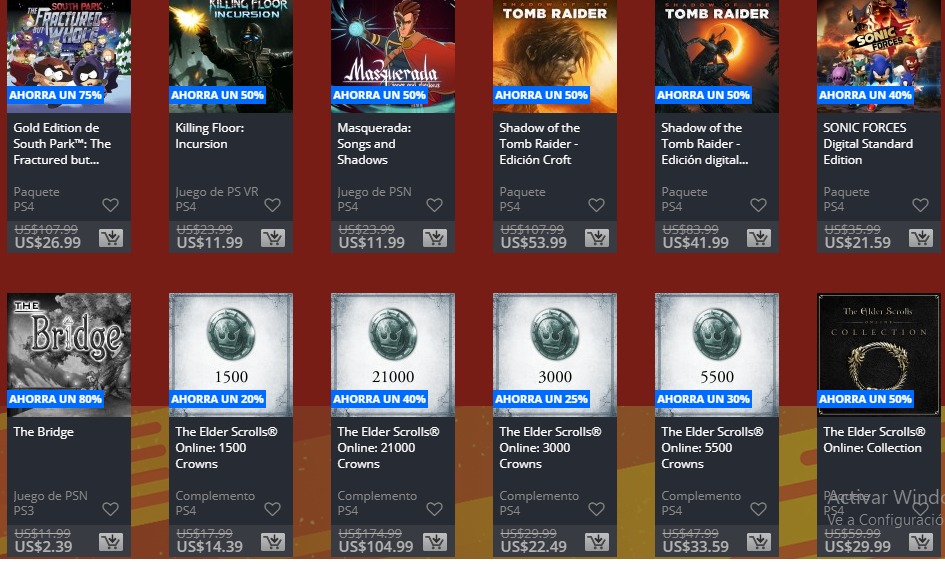The image size is (945, 564).
Task: Add South Park Gold Edition to cart
Action: tap(111, 239)
